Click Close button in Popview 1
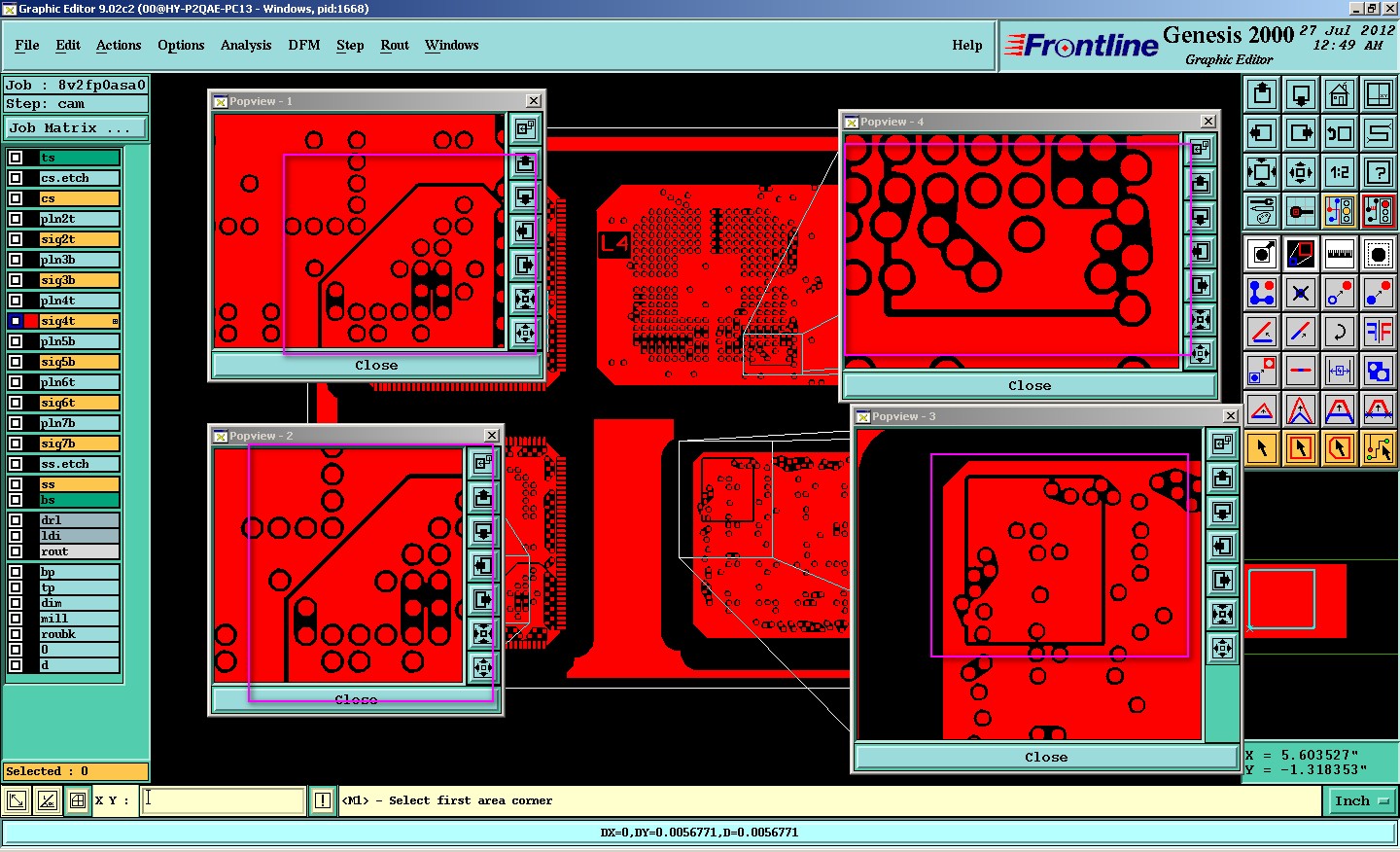 coord(375,366)
